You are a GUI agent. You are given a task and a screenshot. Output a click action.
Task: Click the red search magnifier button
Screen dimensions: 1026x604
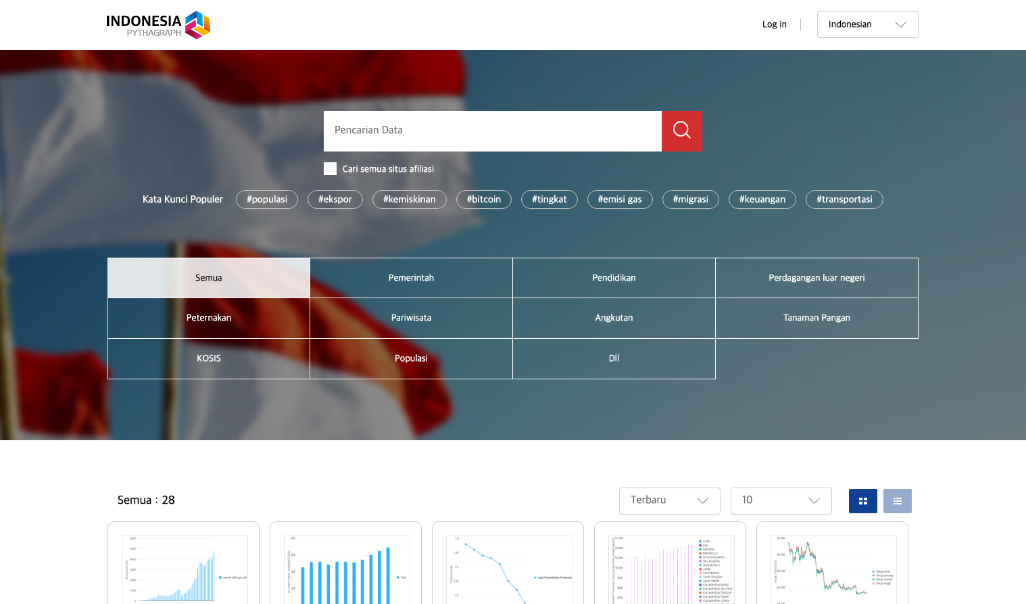[x=681, y=130]
